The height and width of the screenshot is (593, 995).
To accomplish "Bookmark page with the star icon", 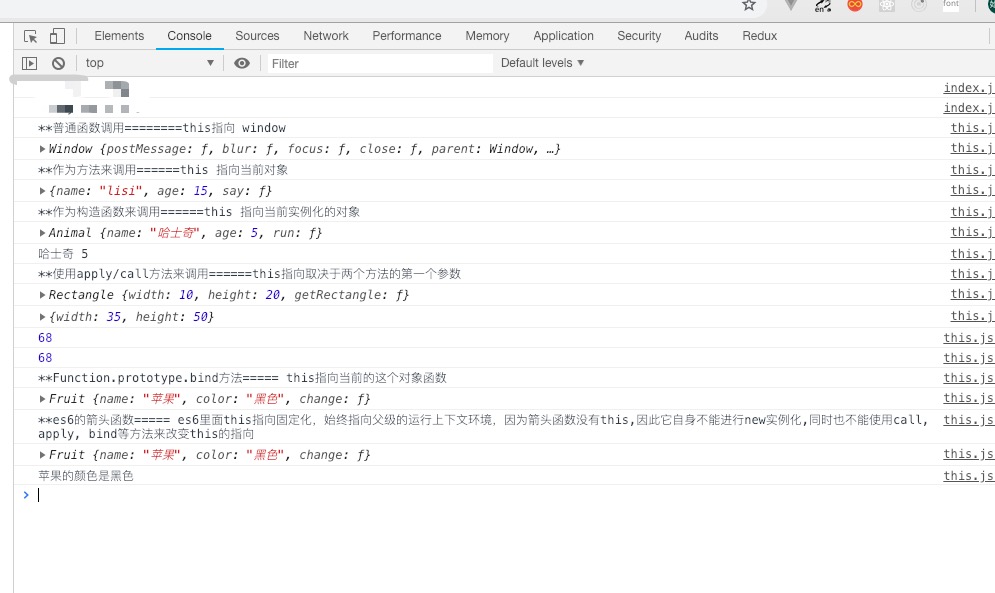I will tap(749, 5).
